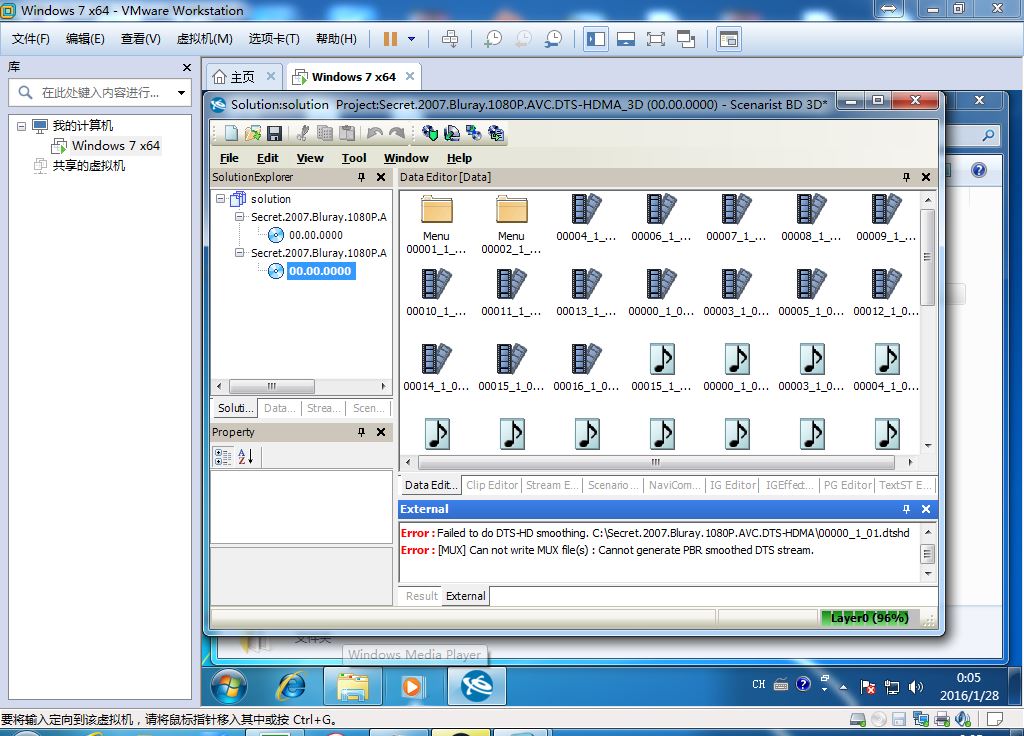
Task: Click the Layer0 (96%) progress indicator
Action: [869, 618]
